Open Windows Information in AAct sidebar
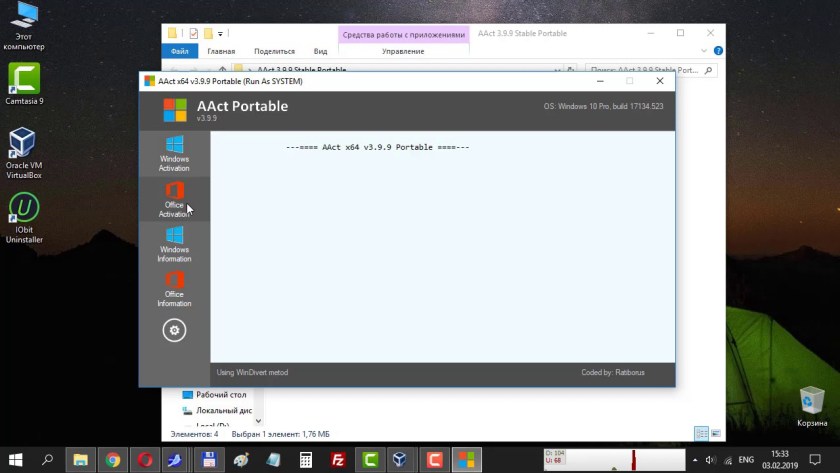The image size is (840, 473). 174,244
